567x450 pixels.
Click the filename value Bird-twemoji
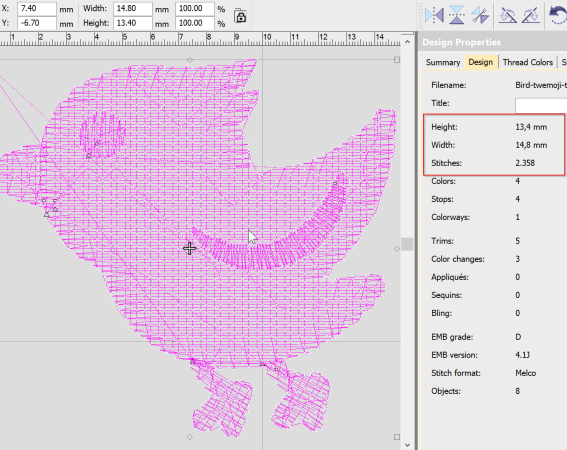[x=541, y=85]
